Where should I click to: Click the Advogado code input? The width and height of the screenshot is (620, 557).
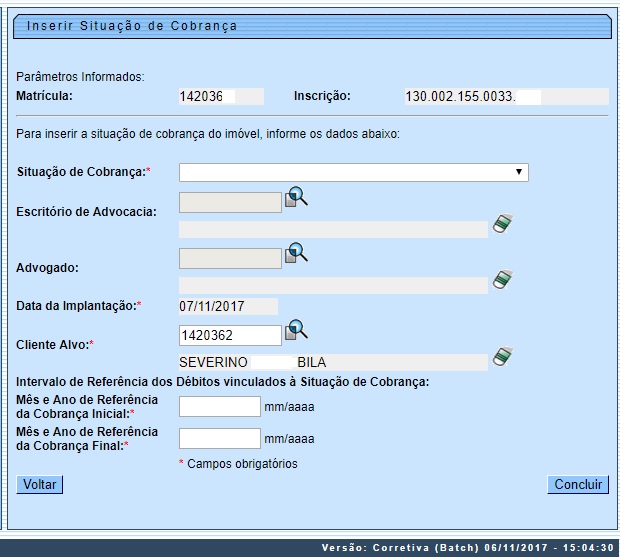[x=230, y=259]
